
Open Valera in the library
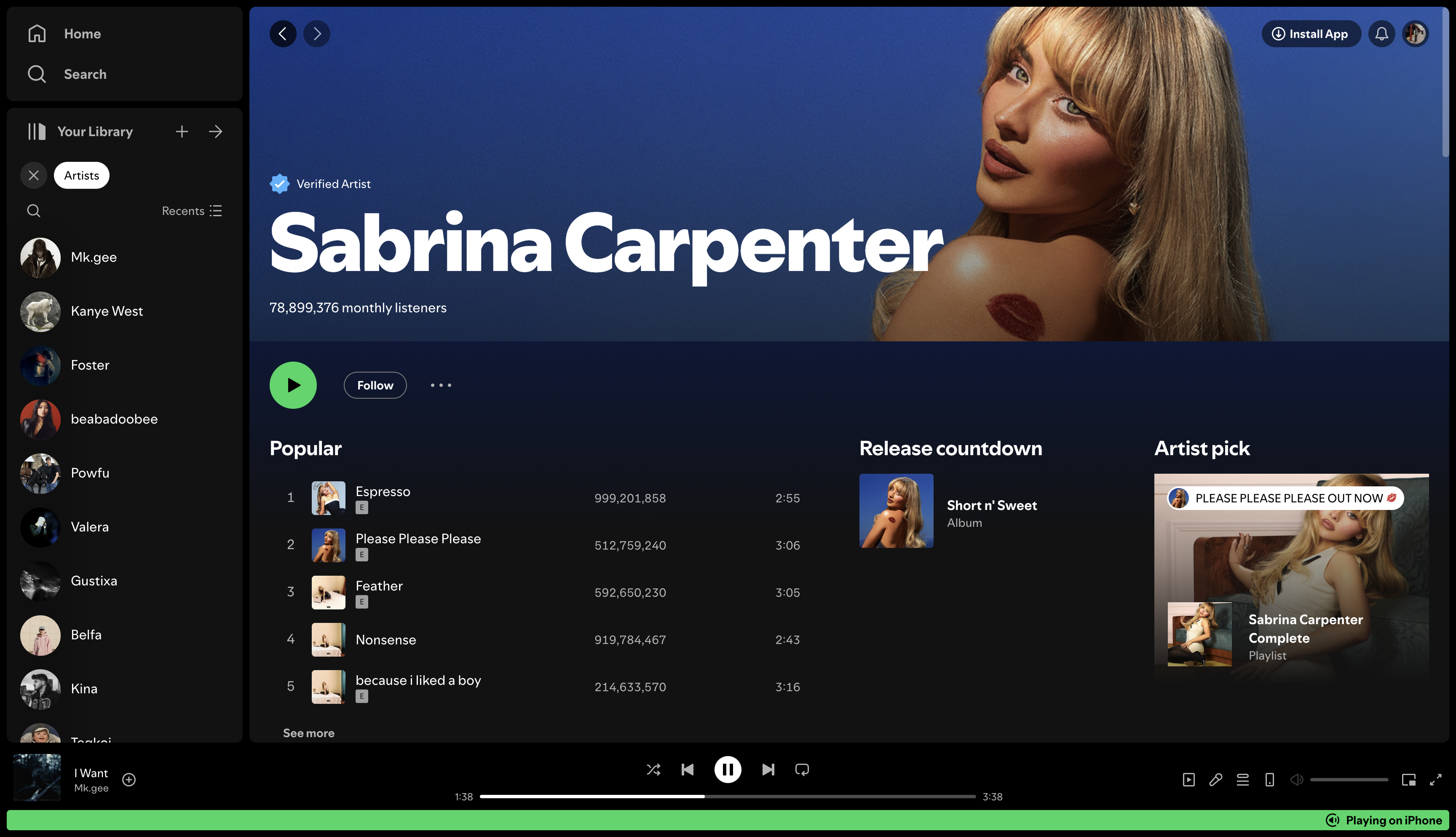[x=125, y=527]
